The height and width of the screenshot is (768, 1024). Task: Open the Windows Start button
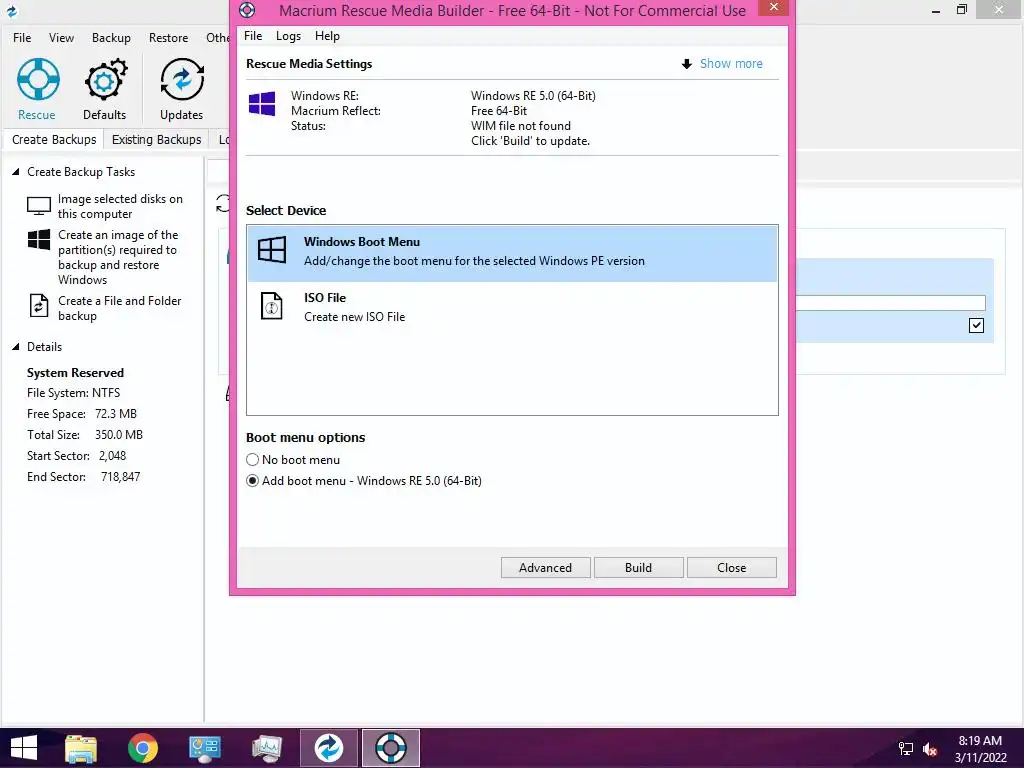pyautogui.click(x=24, y=748)
